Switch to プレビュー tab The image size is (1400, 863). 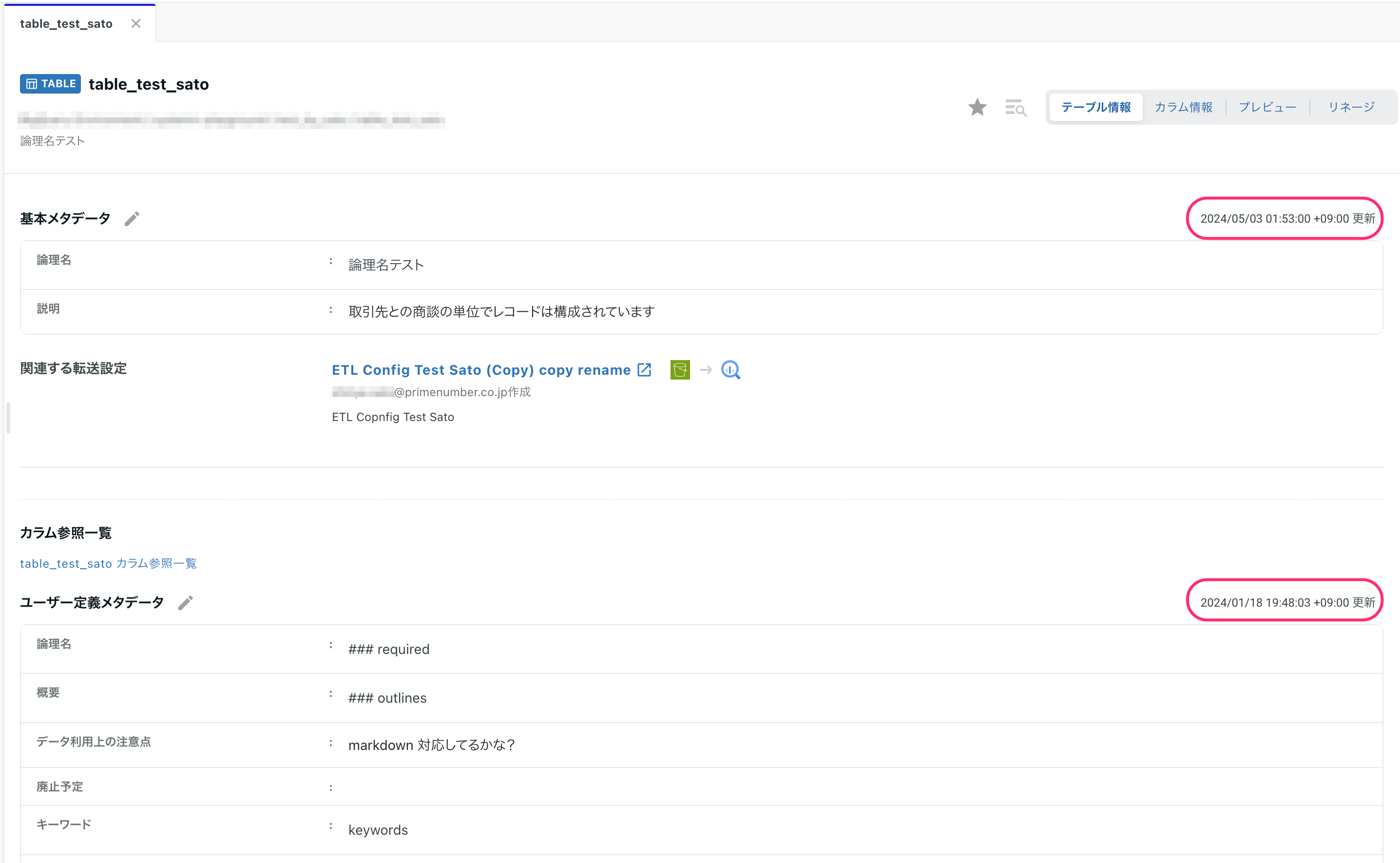click(1267, 107)
